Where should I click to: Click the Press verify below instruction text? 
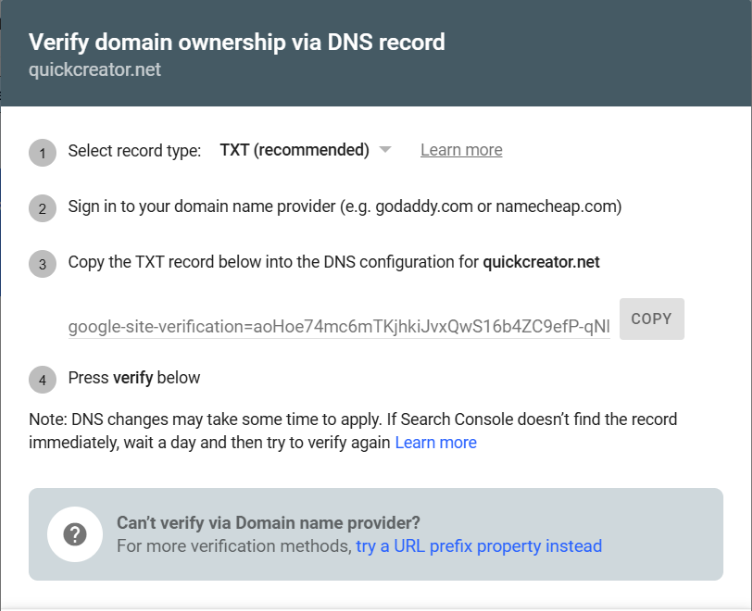134,378
